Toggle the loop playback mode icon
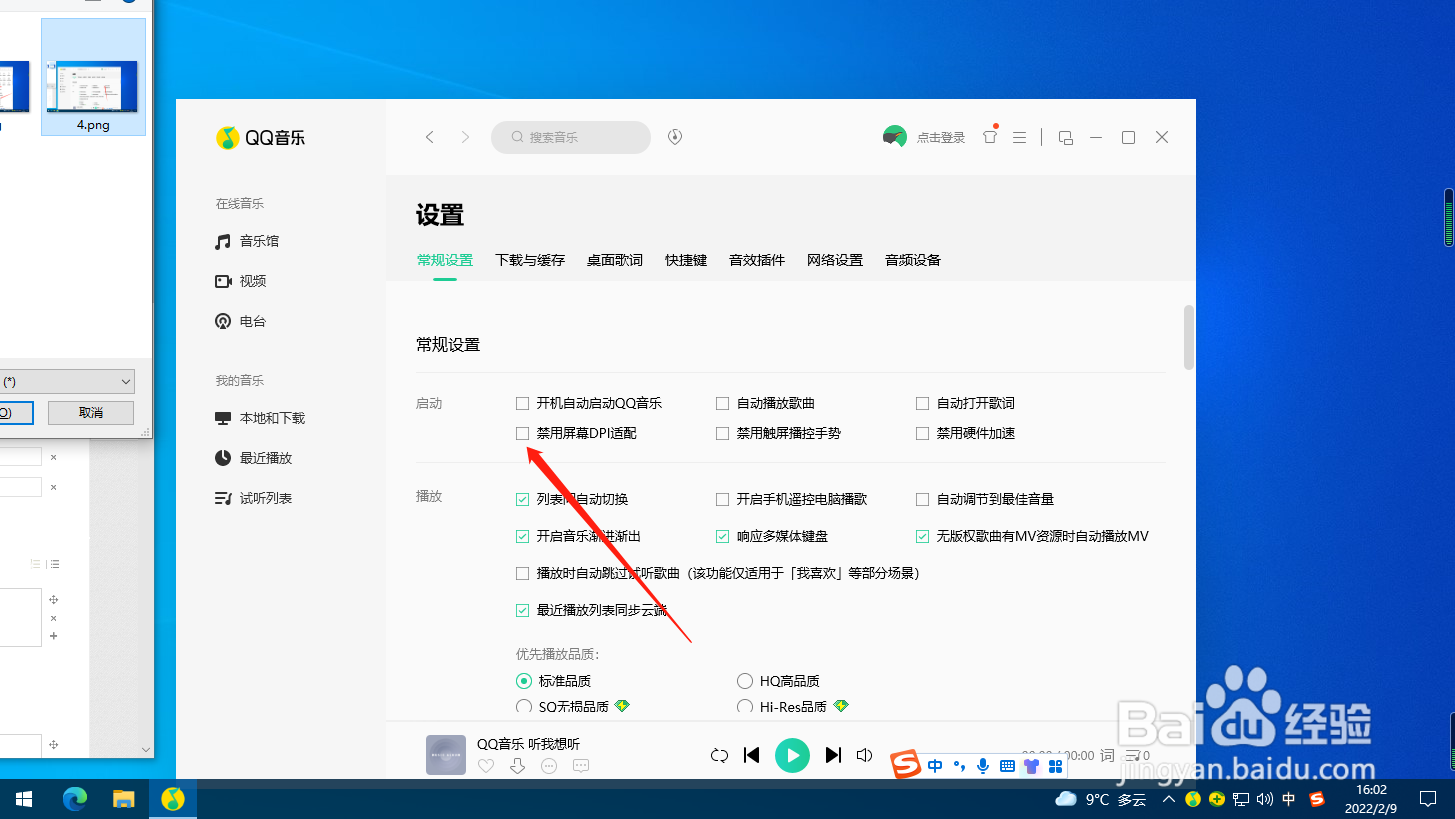1455x819 pixels. pos(719,755)
